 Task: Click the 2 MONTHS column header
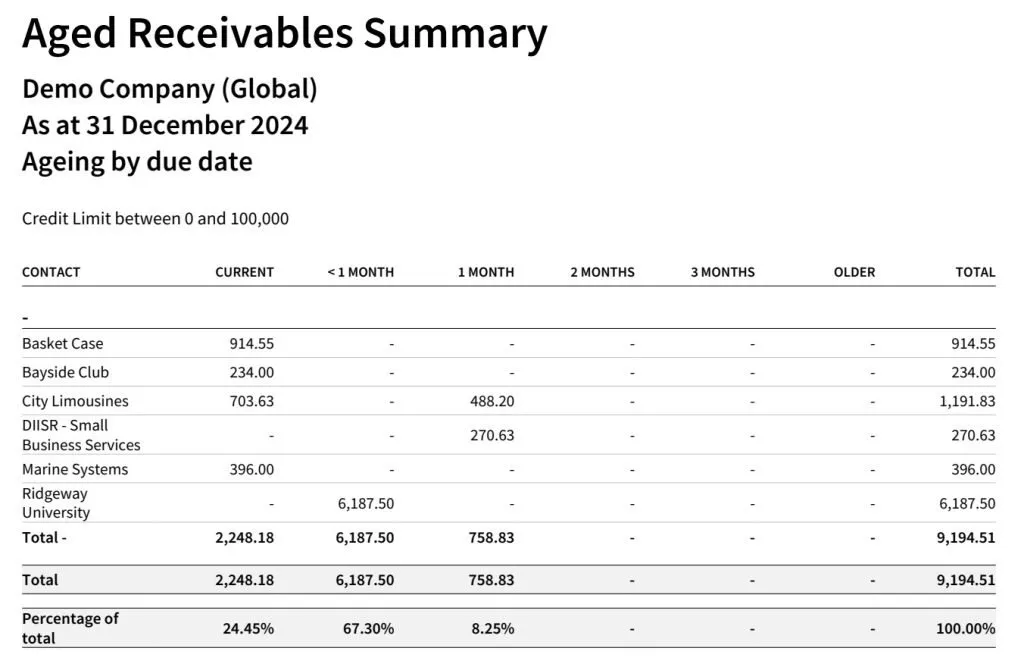pyautogui.click(x=602, y=272)
